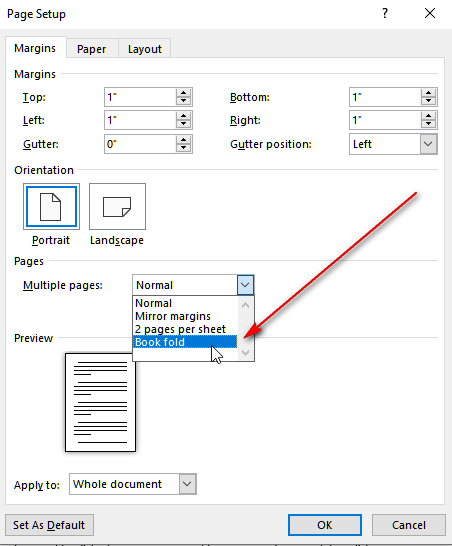Click into the Right margin field
The width and height of the screenshot is (452, 546).
385,120
